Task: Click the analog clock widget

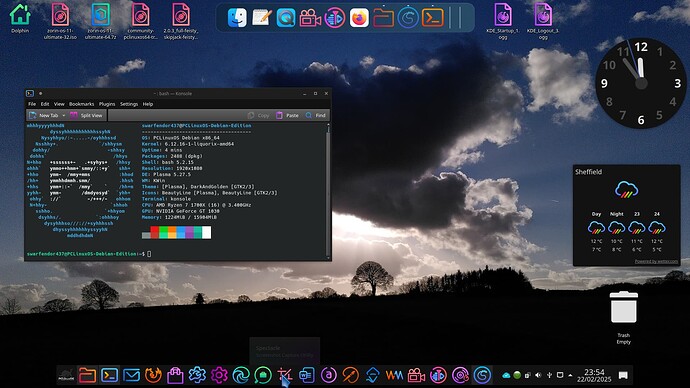Action: pos(641,83)
